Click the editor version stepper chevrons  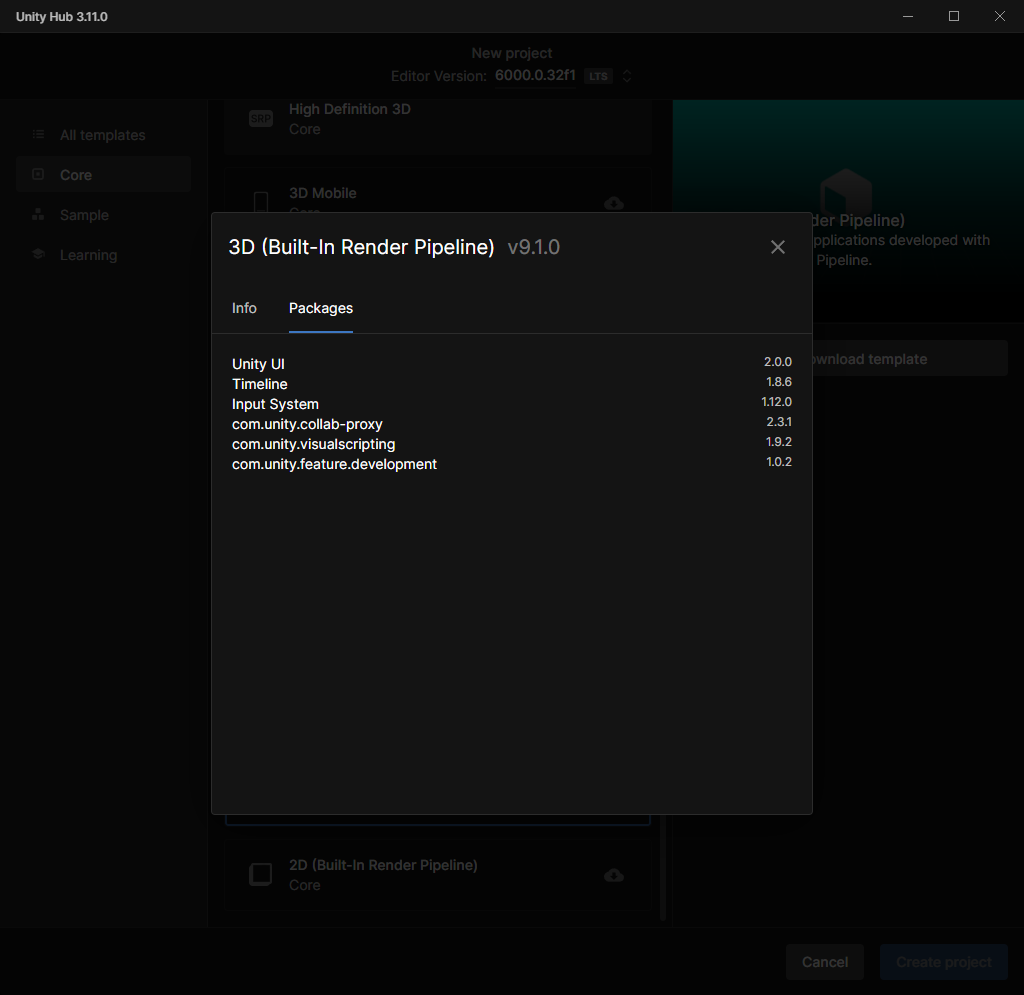(x=627, y=75)
